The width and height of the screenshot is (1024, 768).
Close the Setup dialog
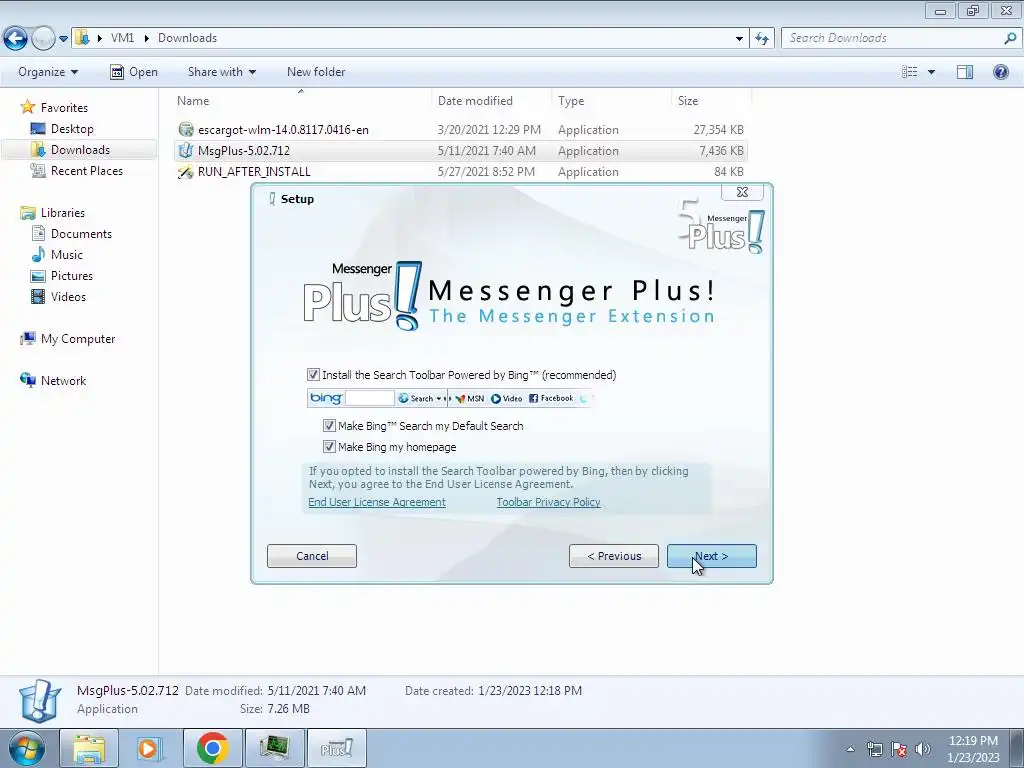742,192
